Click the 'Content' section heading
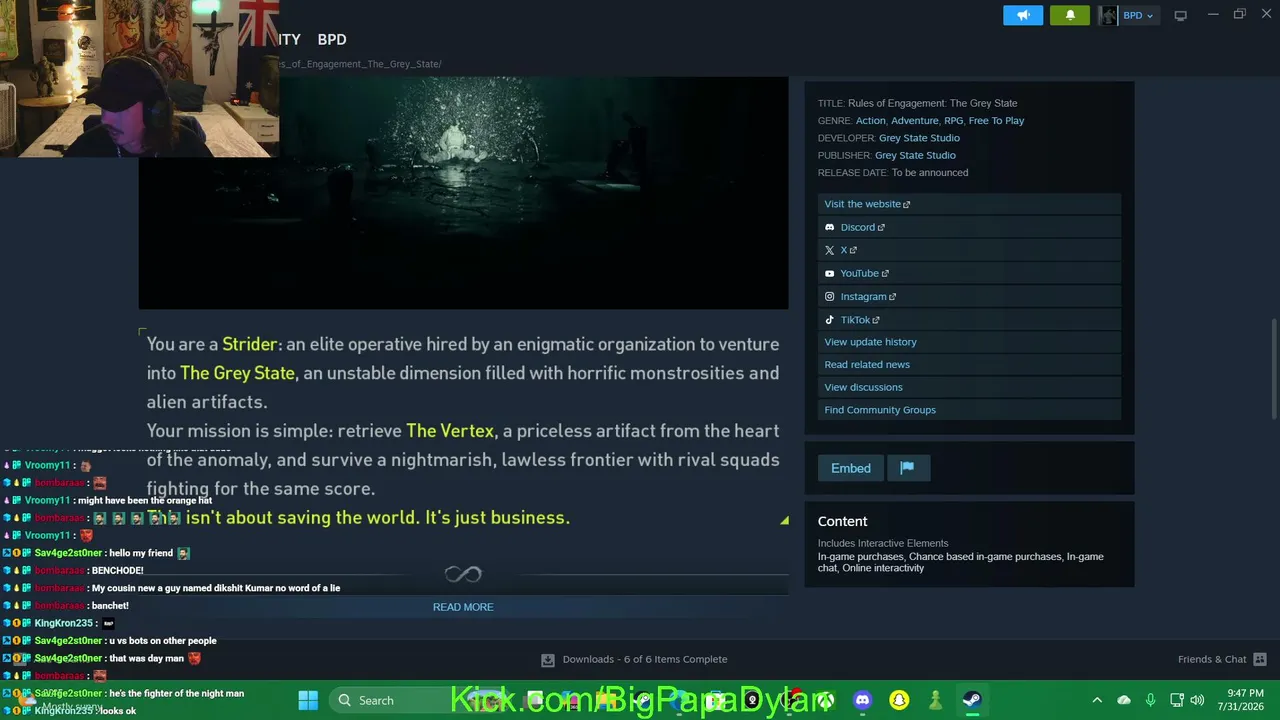 click(x=842, y=521)
